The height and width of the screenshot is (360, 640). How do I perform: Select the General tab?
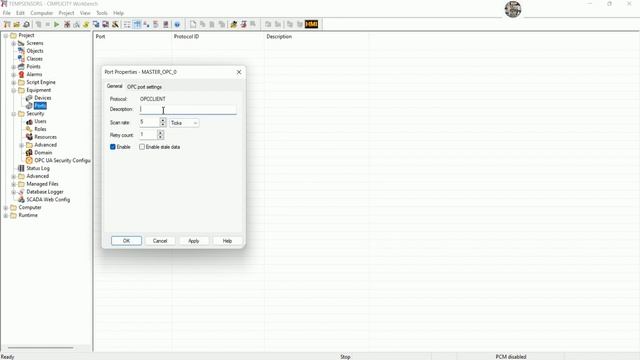tap(114, 86)
